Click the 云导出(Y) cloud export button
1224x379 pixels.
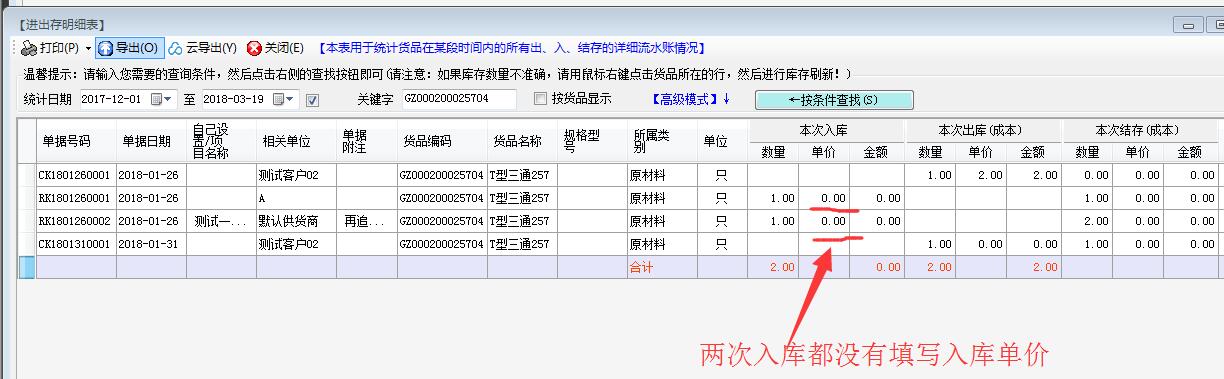(202, 48)
